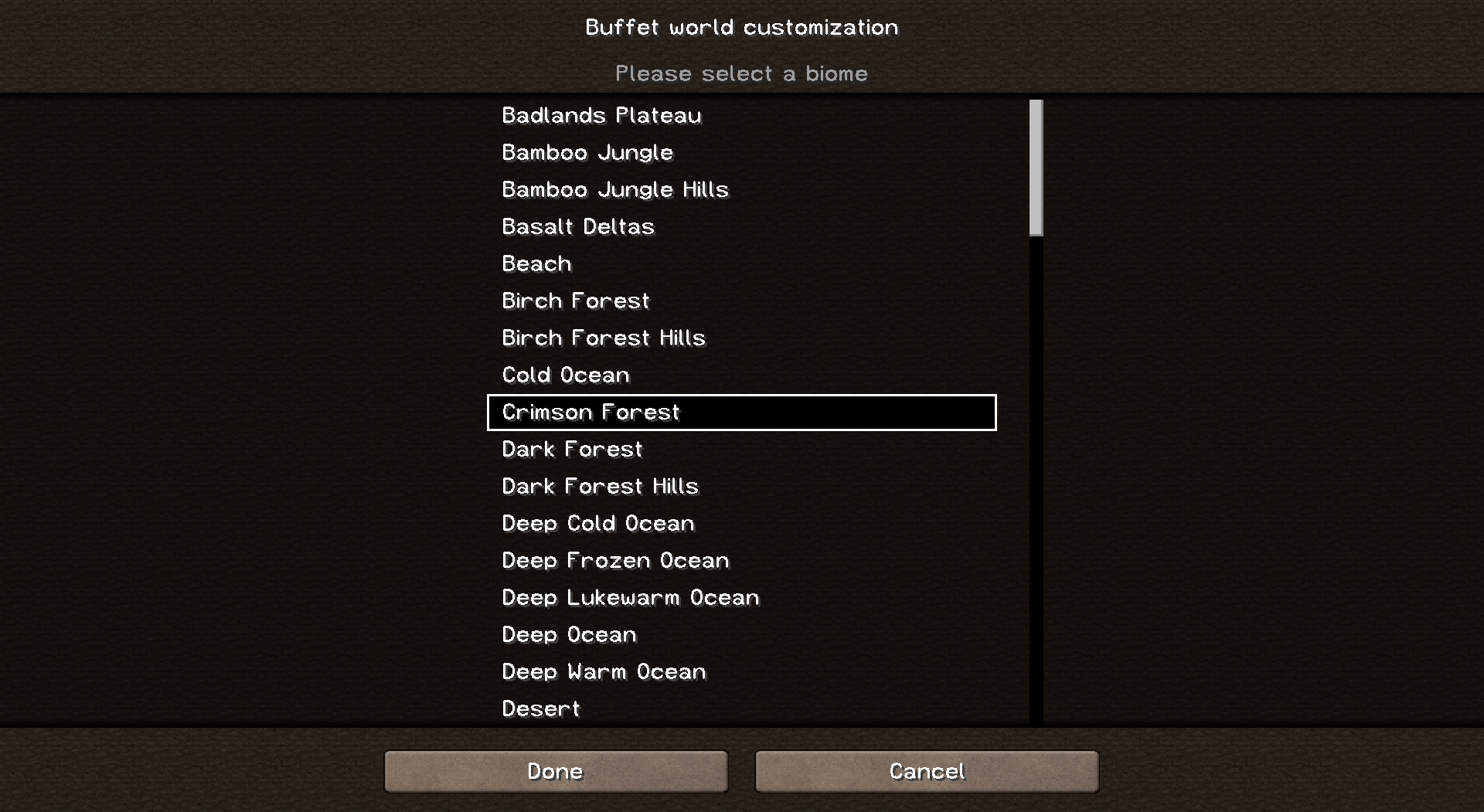Choose the Dark Forest biome
This screenshot has width=1484, height=812.
coord(572,450)
